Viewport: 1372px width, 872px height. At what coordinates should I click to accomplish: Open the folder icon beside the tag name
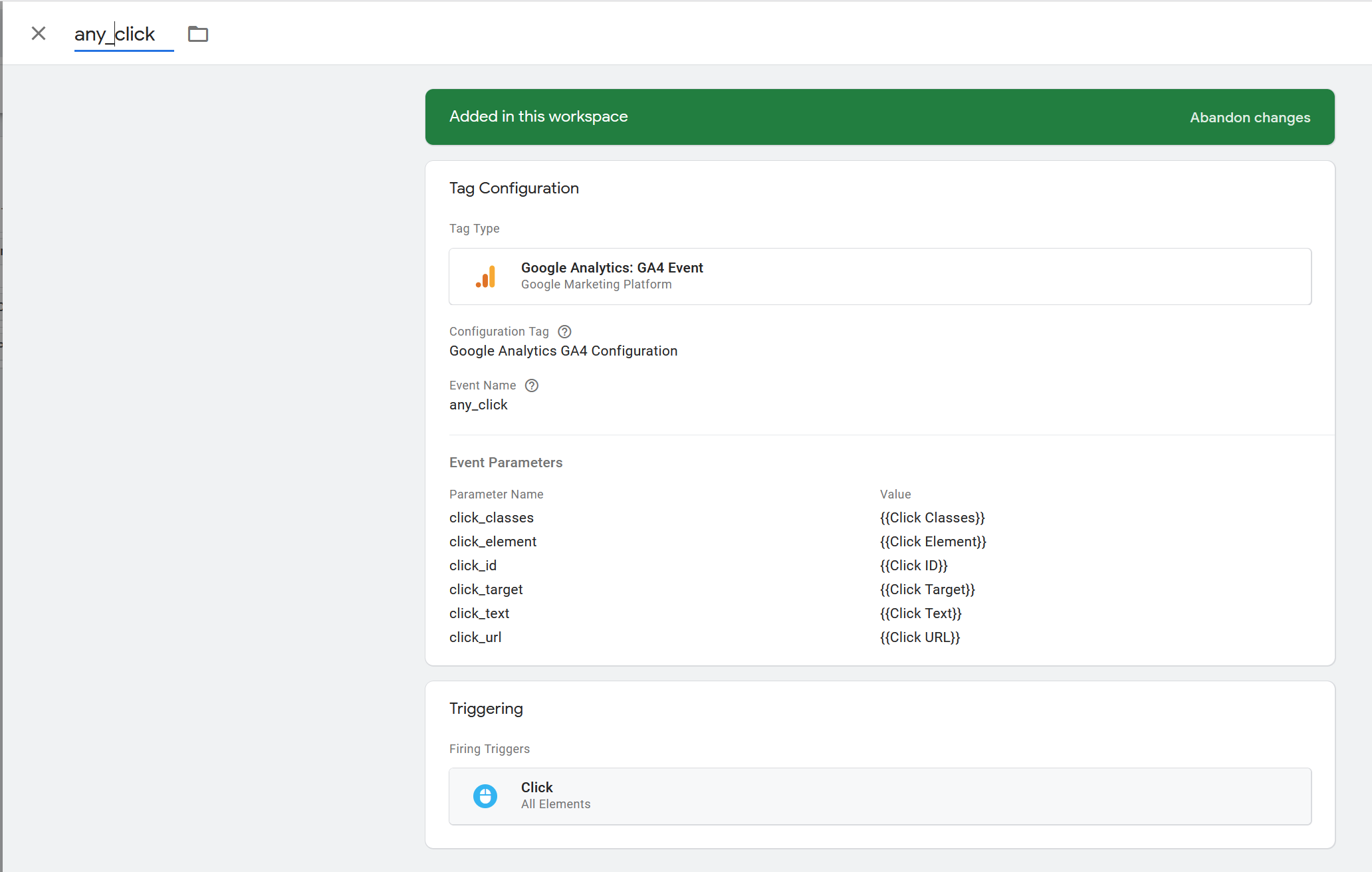pos(198,34)
